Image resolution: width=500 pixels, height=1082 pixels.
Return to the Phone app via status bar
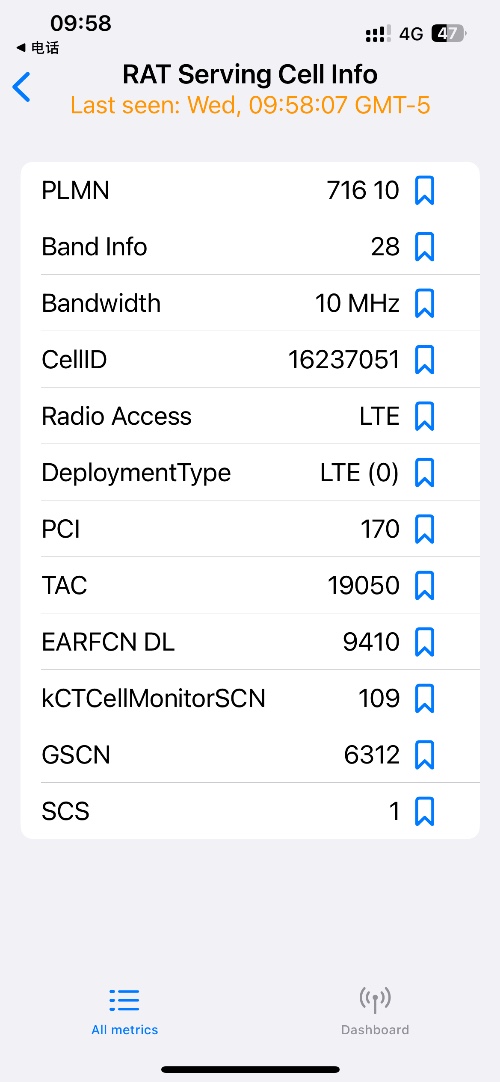[37, 48]
